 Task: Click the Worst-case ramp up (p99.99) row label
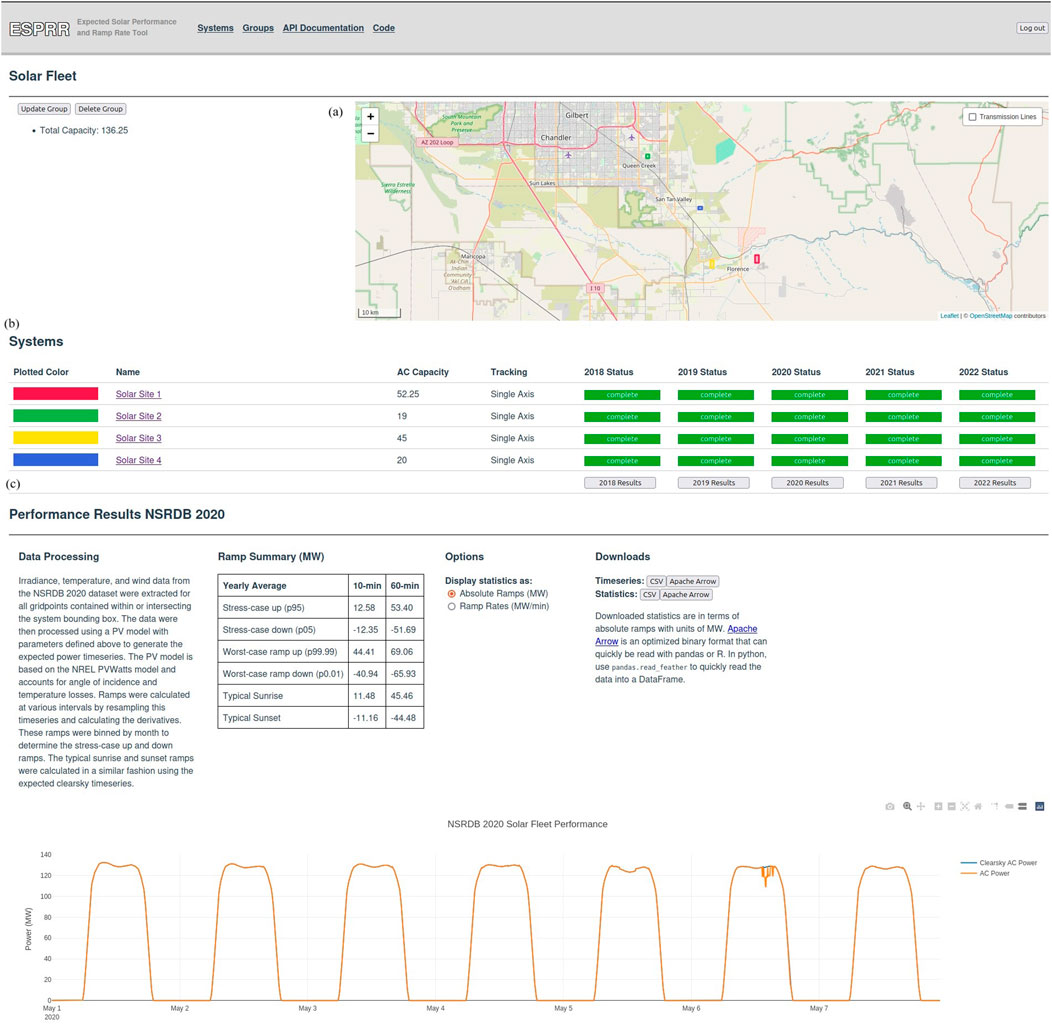tap(280, 652)
